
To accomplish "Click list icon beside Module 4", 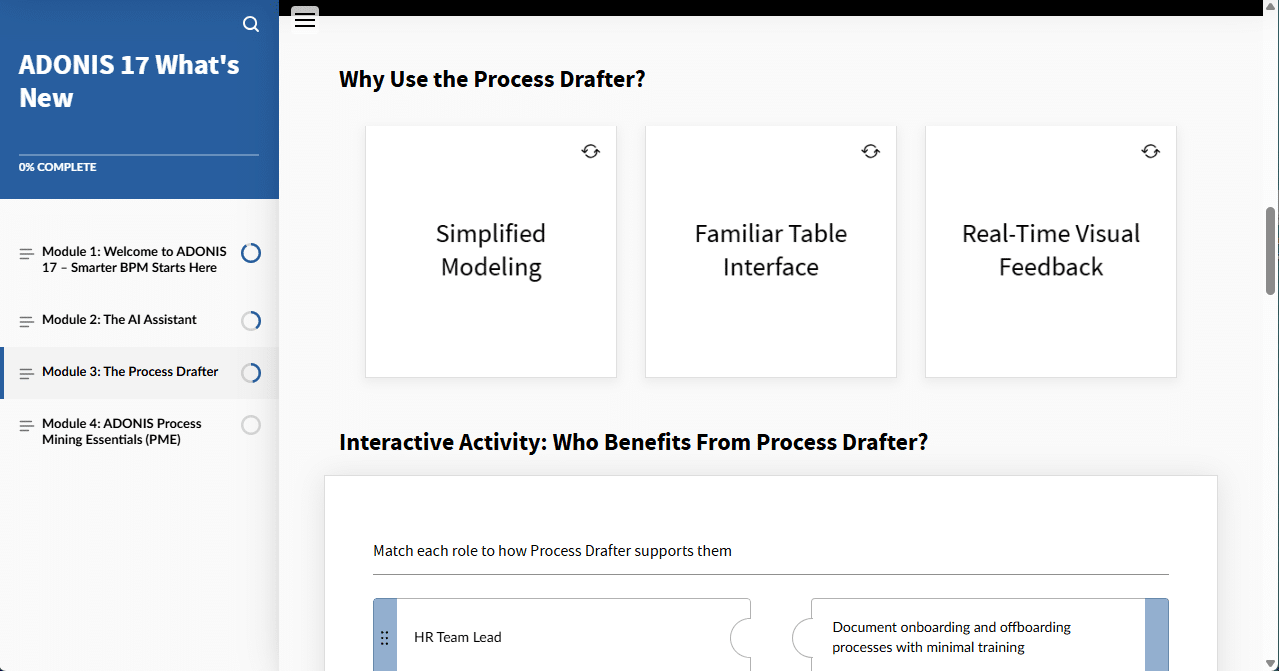I will [27, 426].
